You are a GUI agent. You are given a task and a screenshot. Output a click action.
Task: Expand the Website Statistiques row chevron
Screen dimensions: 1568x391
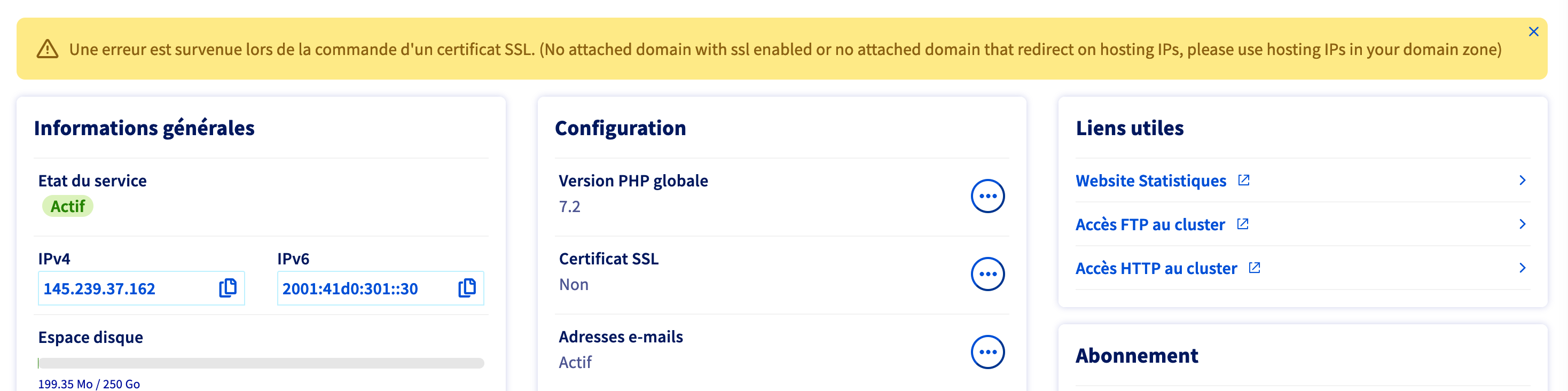1522,180
